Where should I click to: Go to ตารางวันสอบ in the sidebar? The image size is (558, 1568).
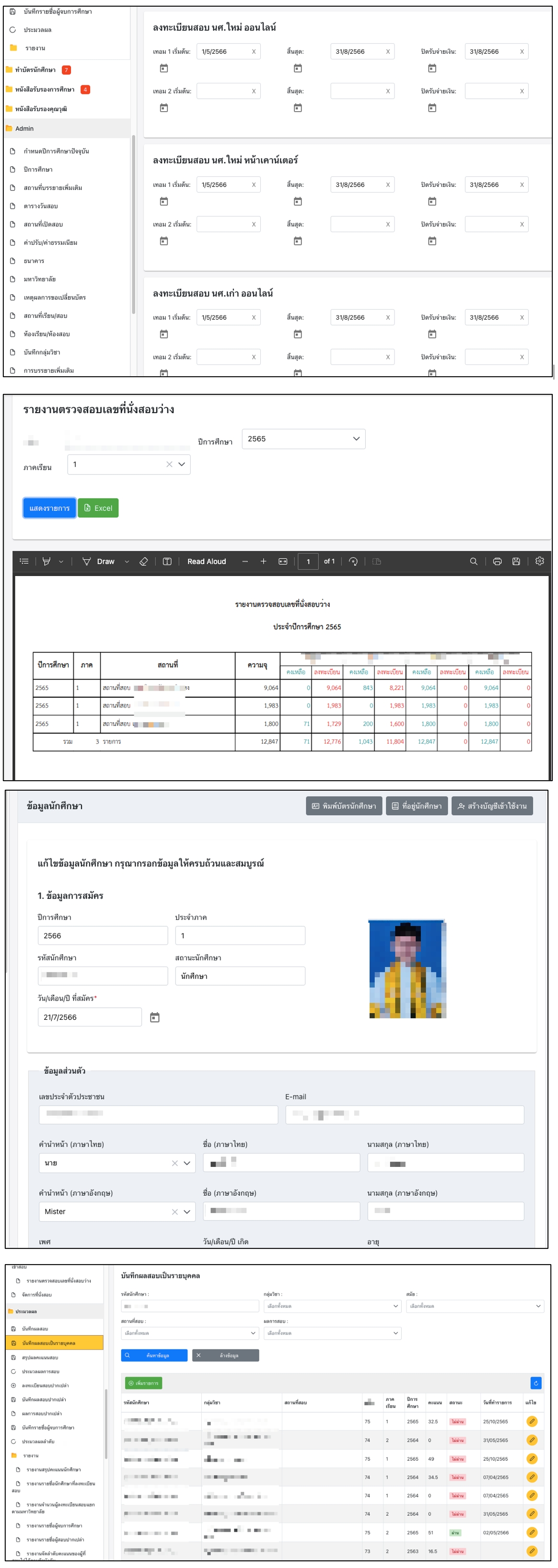point(41,206)
